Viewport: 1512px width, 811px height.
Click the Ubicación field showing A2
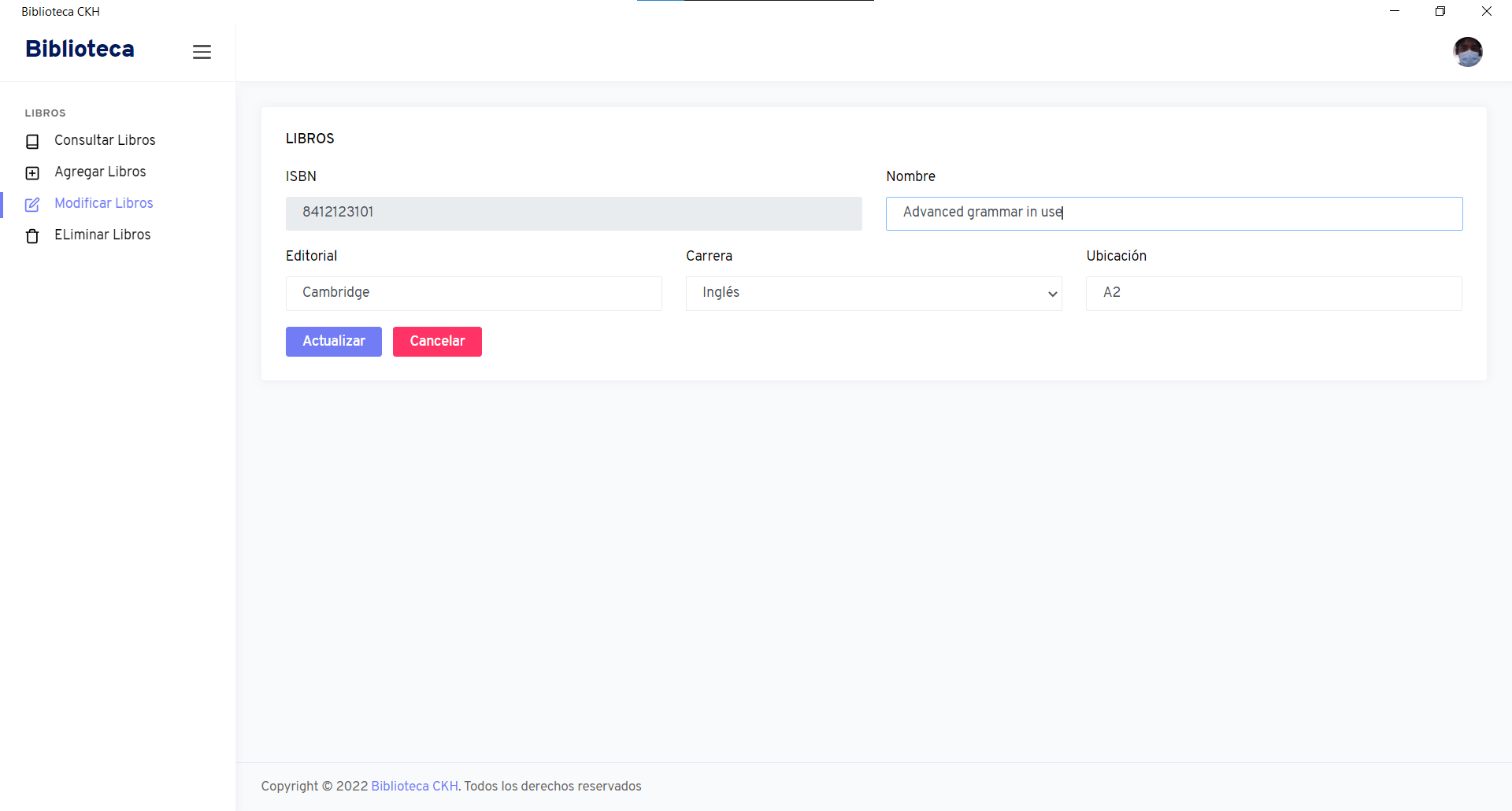1273,293
